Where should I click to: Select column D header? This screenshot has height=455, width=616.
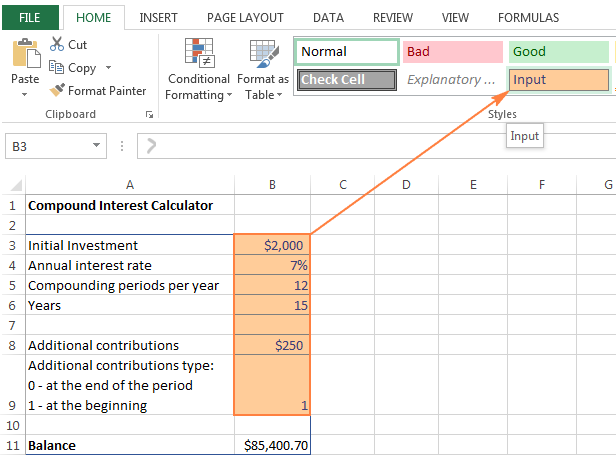coord(407,184)
